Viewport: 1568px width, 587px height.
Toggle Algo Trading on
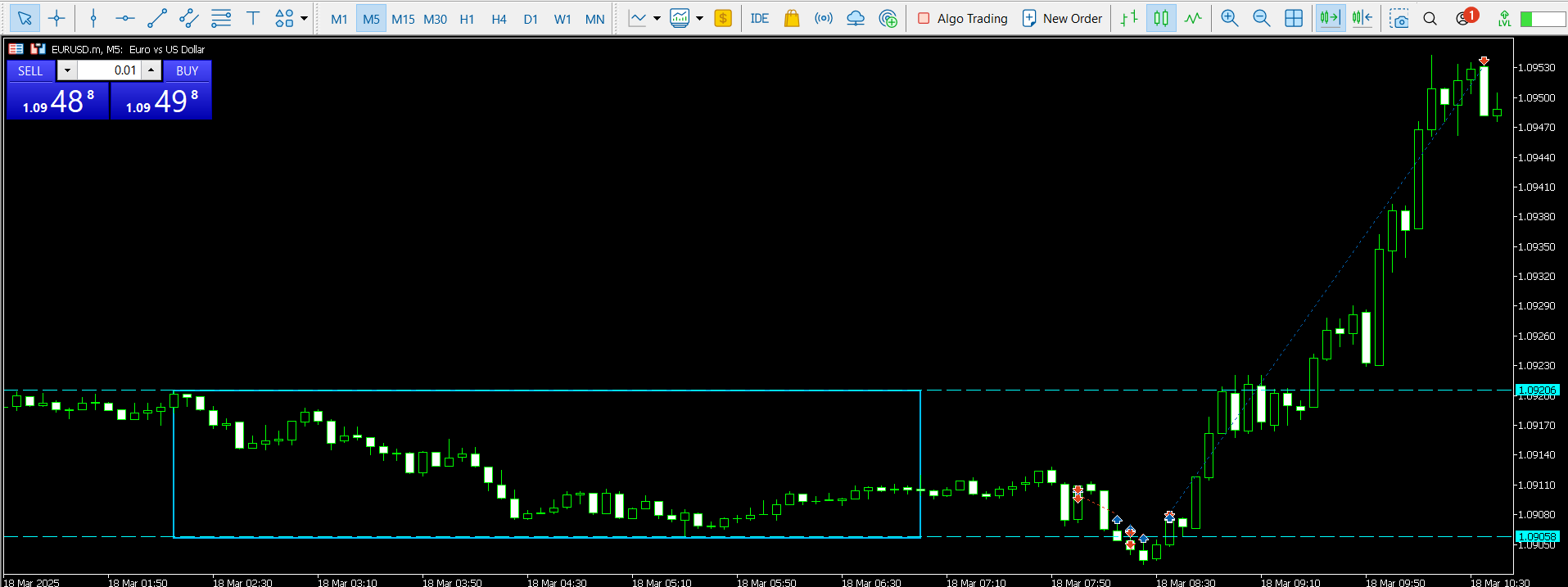[x=962, y=18]
